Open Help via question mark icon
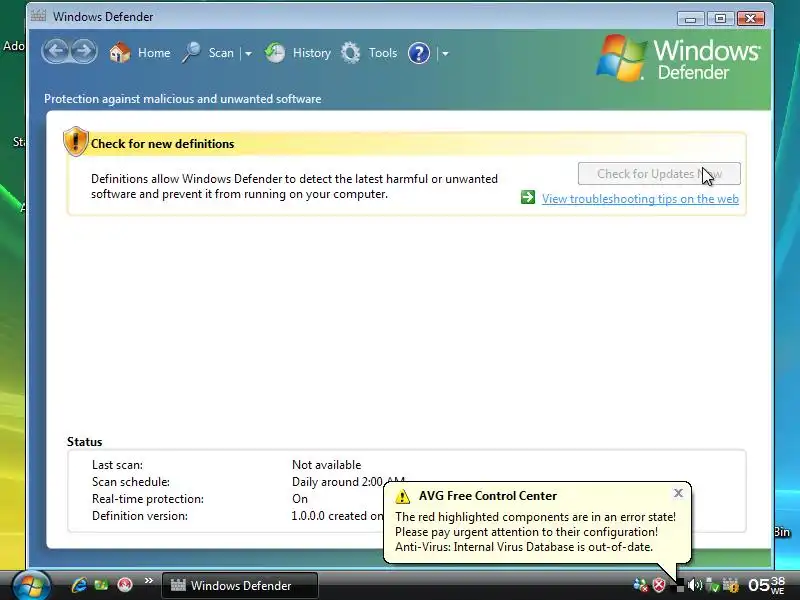The width and height of the screenshot is (800, 600). click(x=419, y=53)
